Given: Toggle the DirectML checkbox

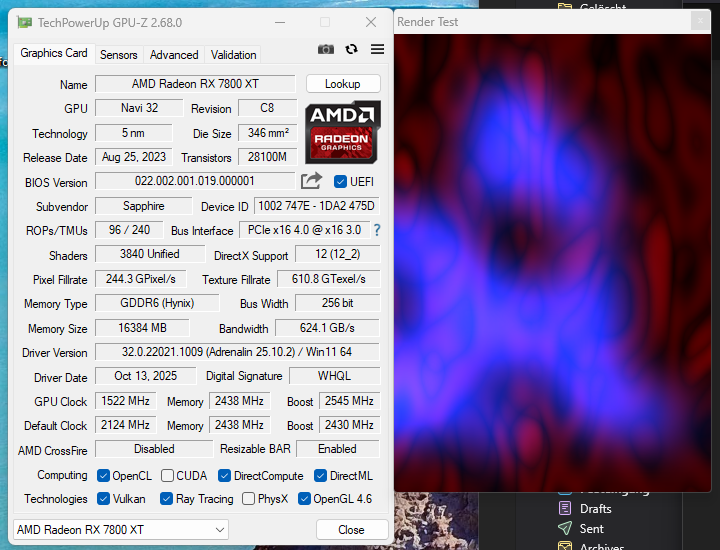Looking at the screenshot, I should pos(321,476).
